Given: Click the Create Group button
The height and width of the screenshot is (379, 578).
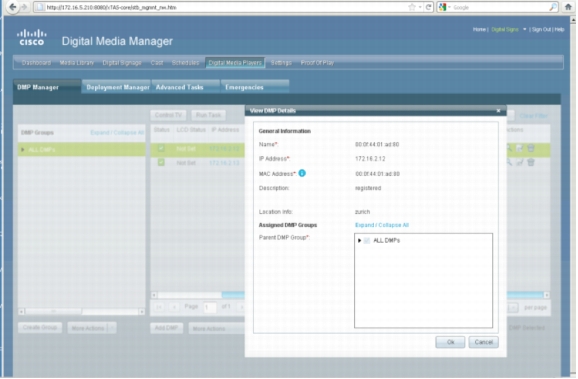Looking at the screenshot, I should (40, 328).
